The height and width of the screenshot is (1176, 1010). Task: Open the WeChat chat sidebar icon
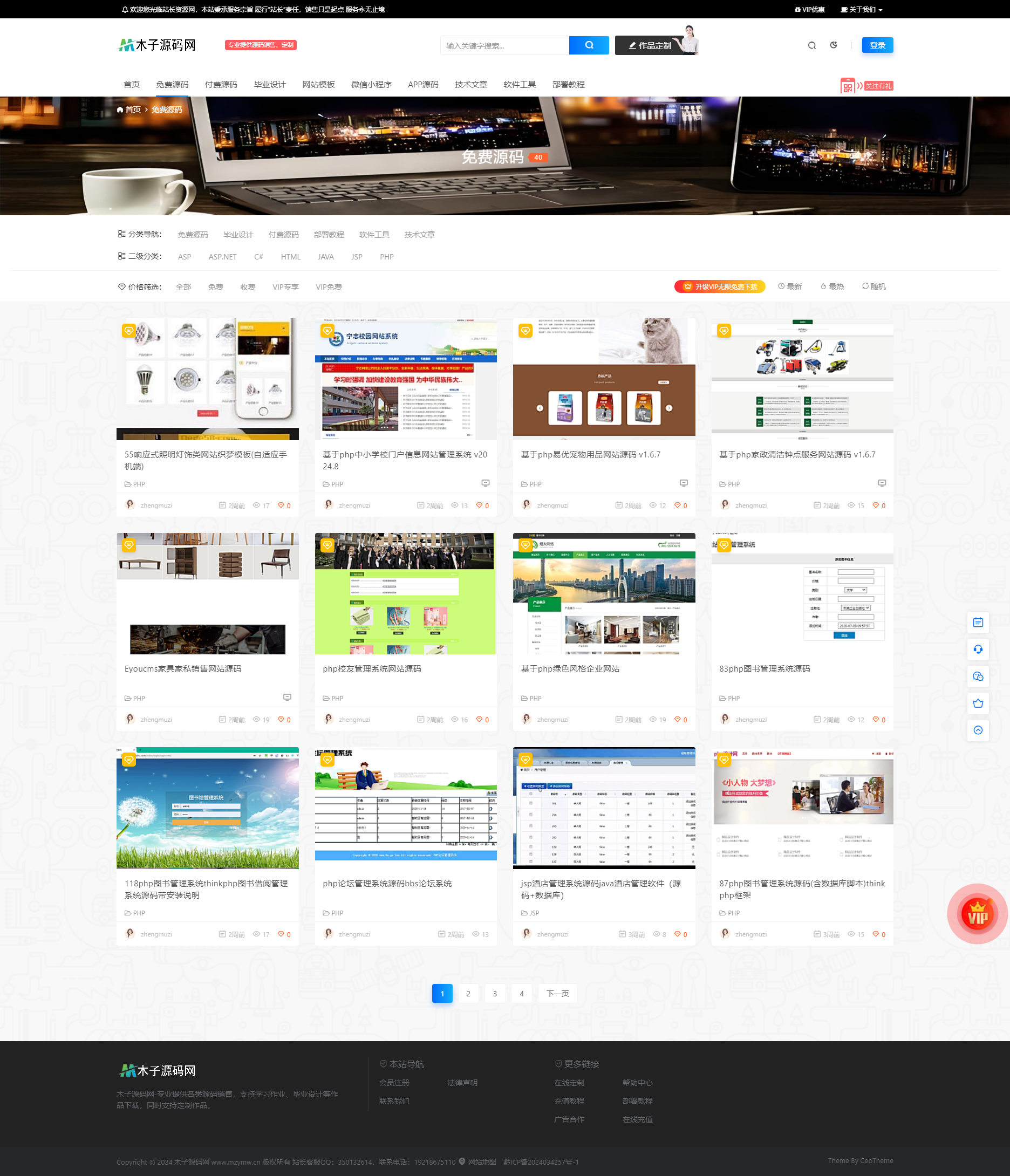[x=978, y=676]
